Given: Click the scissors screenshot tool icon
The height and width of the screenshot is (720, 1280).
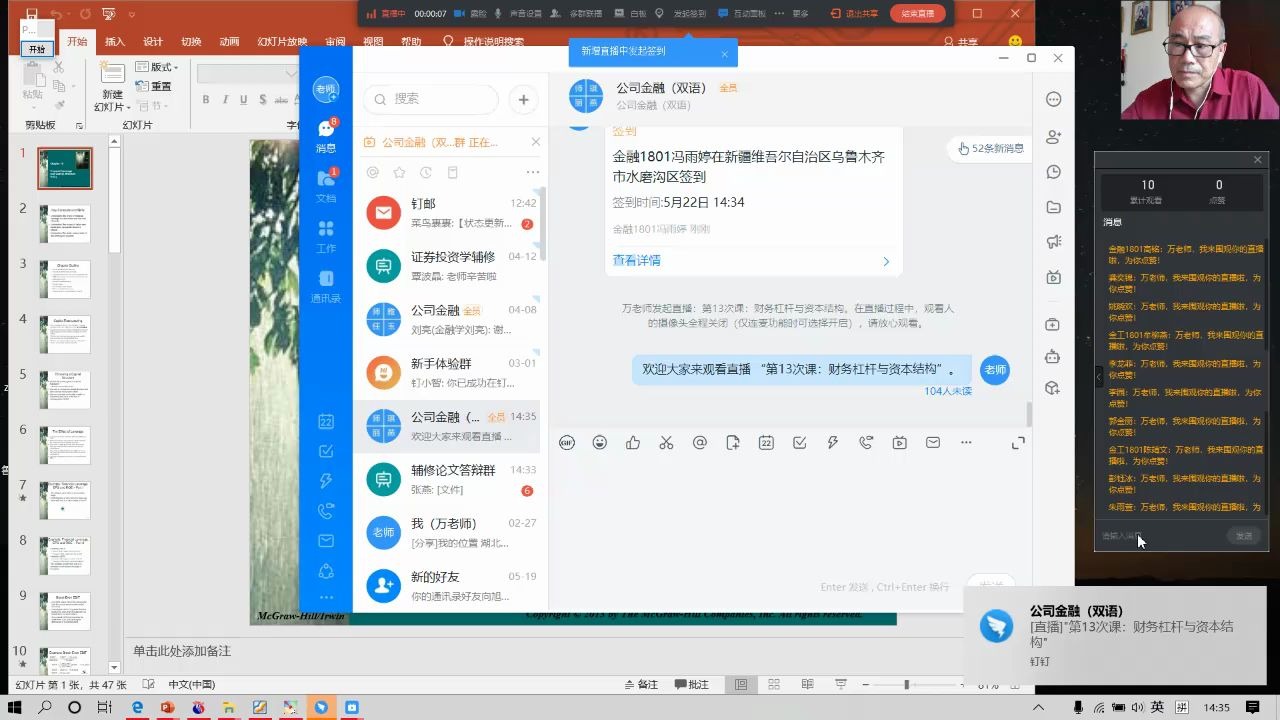Looking at the screenshot, I should coord(666,443).
